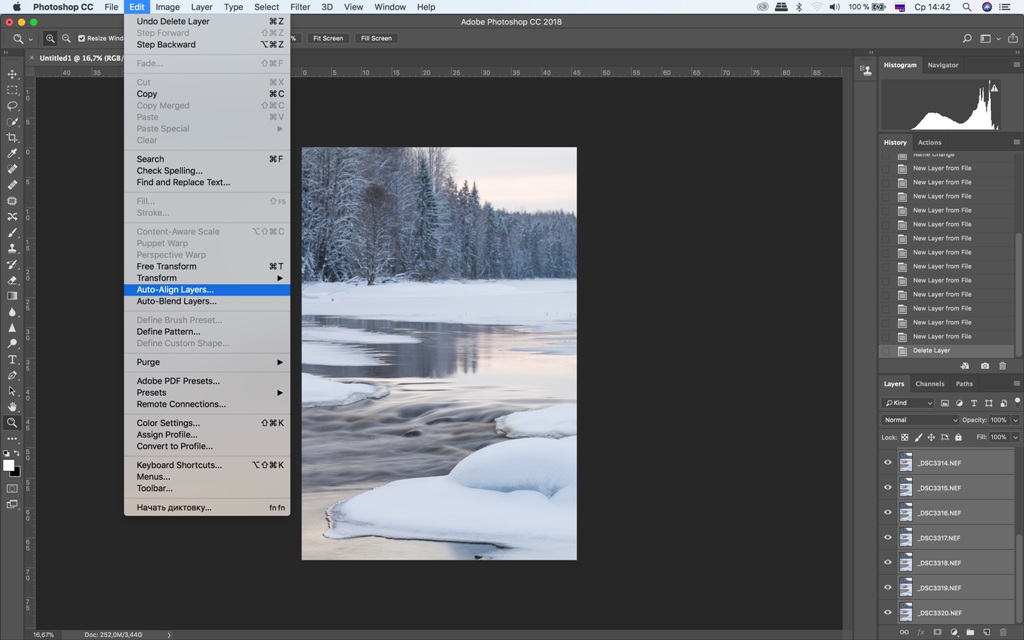The height and width of the screenshot is (640, 1024).
Task: Toggle the Resize Windows checkbox
Action: (x=81, y=38)
